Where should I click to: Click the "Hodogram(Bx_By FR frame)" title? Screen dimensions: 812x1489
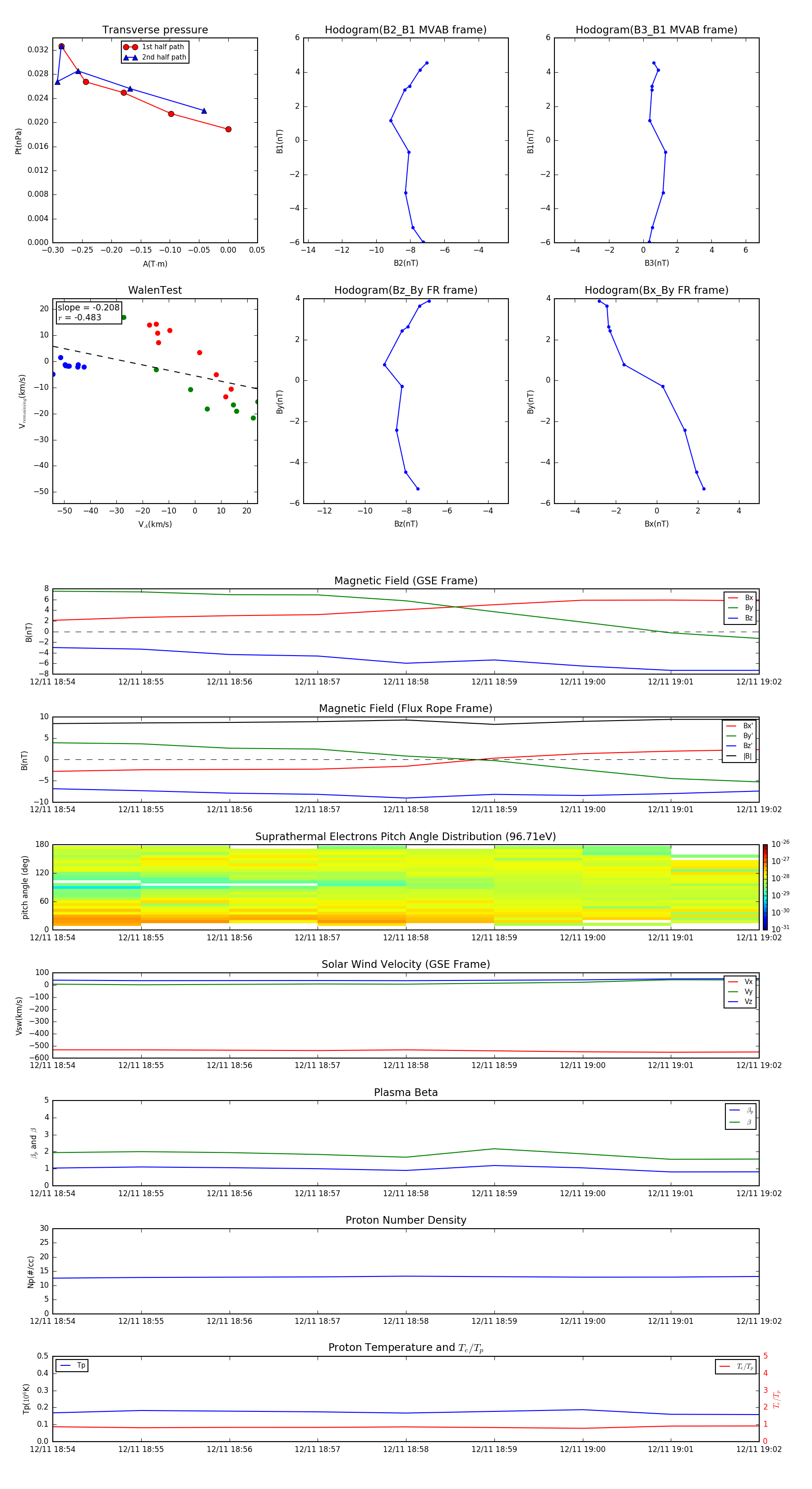pos(656,290)
